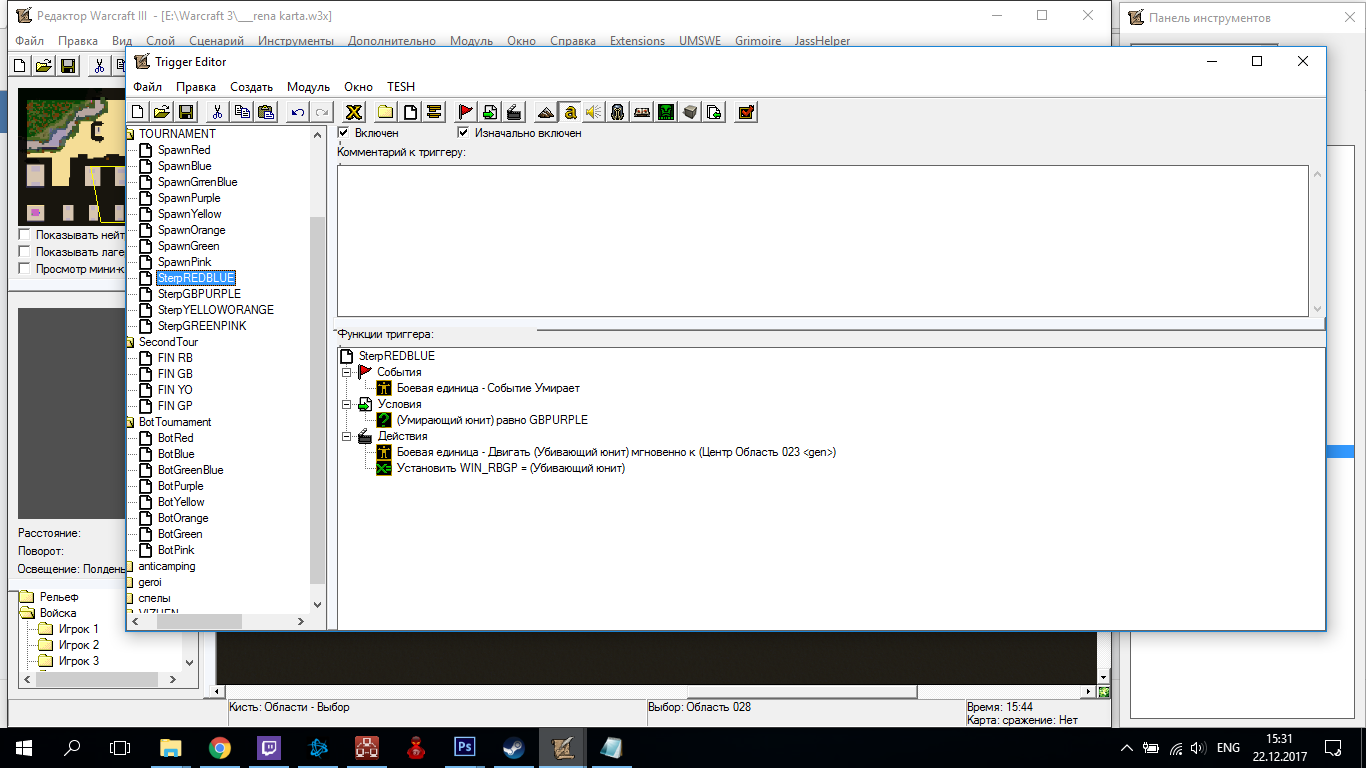Collapse the Условия node

click(348, 404)
